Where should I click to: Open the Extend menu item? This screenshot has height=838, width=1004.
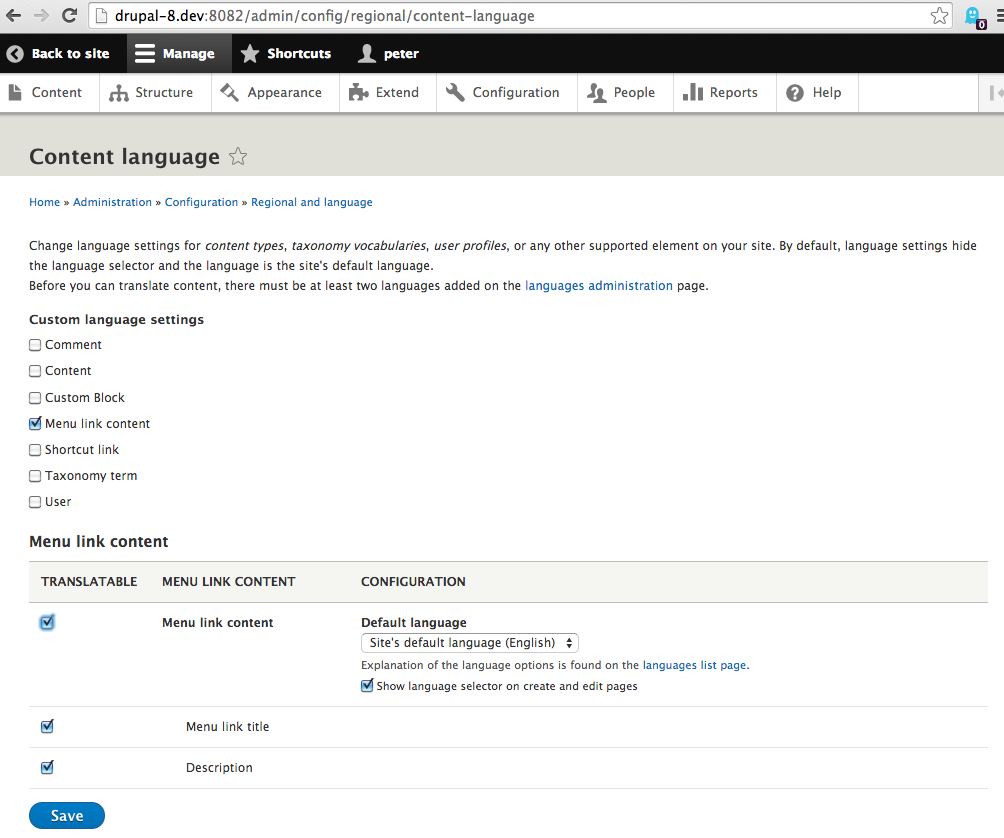point(384,93)
